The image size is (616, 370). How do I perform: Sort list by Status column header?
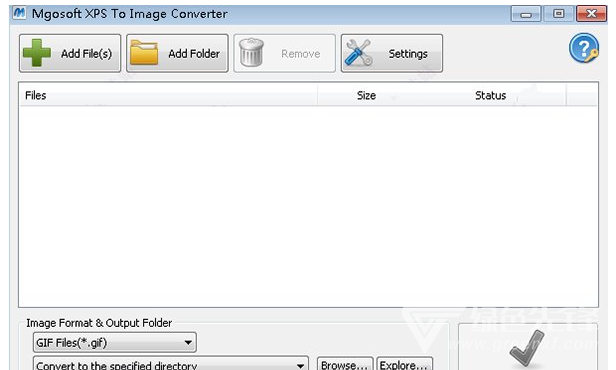point(491,95)
